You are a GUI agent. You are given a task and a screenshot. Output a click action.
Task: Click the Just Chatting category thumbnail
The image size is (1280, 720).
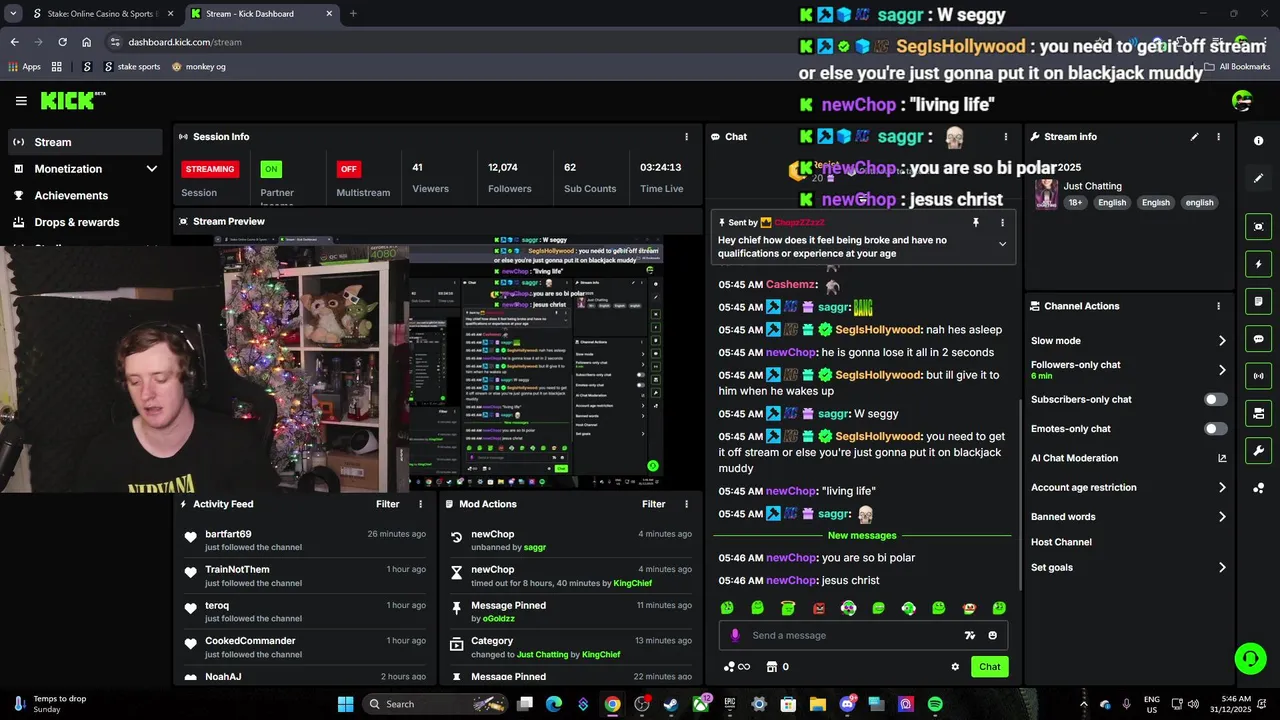point(1046,194)
